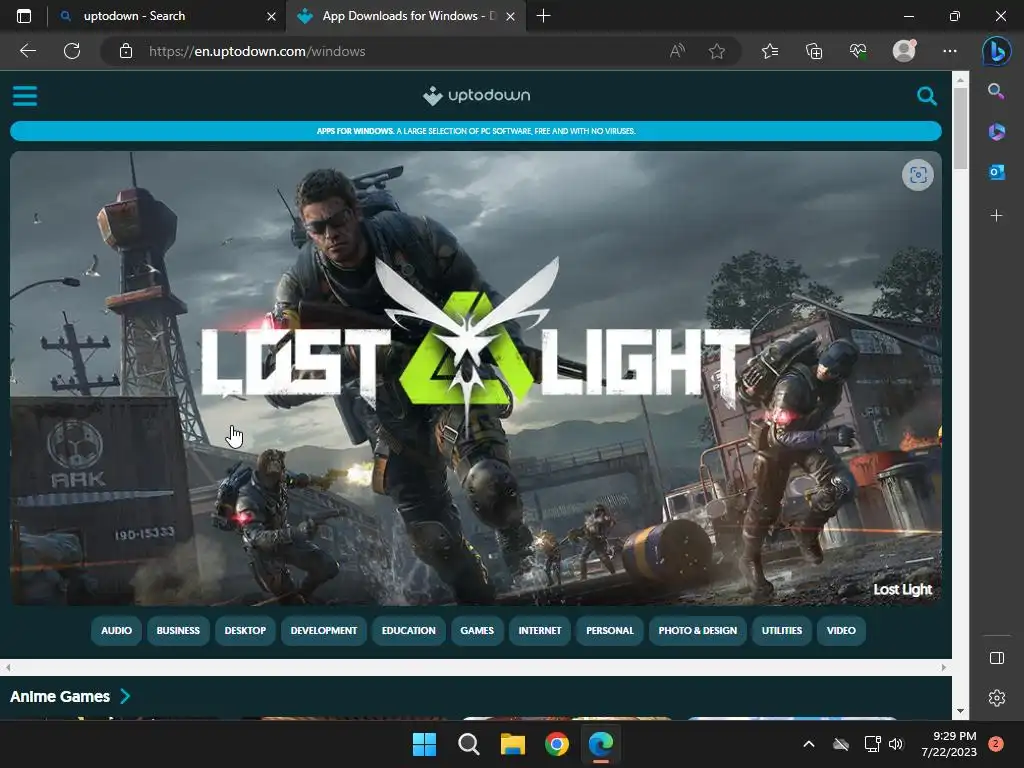Open Browser essentials heart icon
Image resolution: width=1024 pixels, height=768 pixels.
pos(858,51)
